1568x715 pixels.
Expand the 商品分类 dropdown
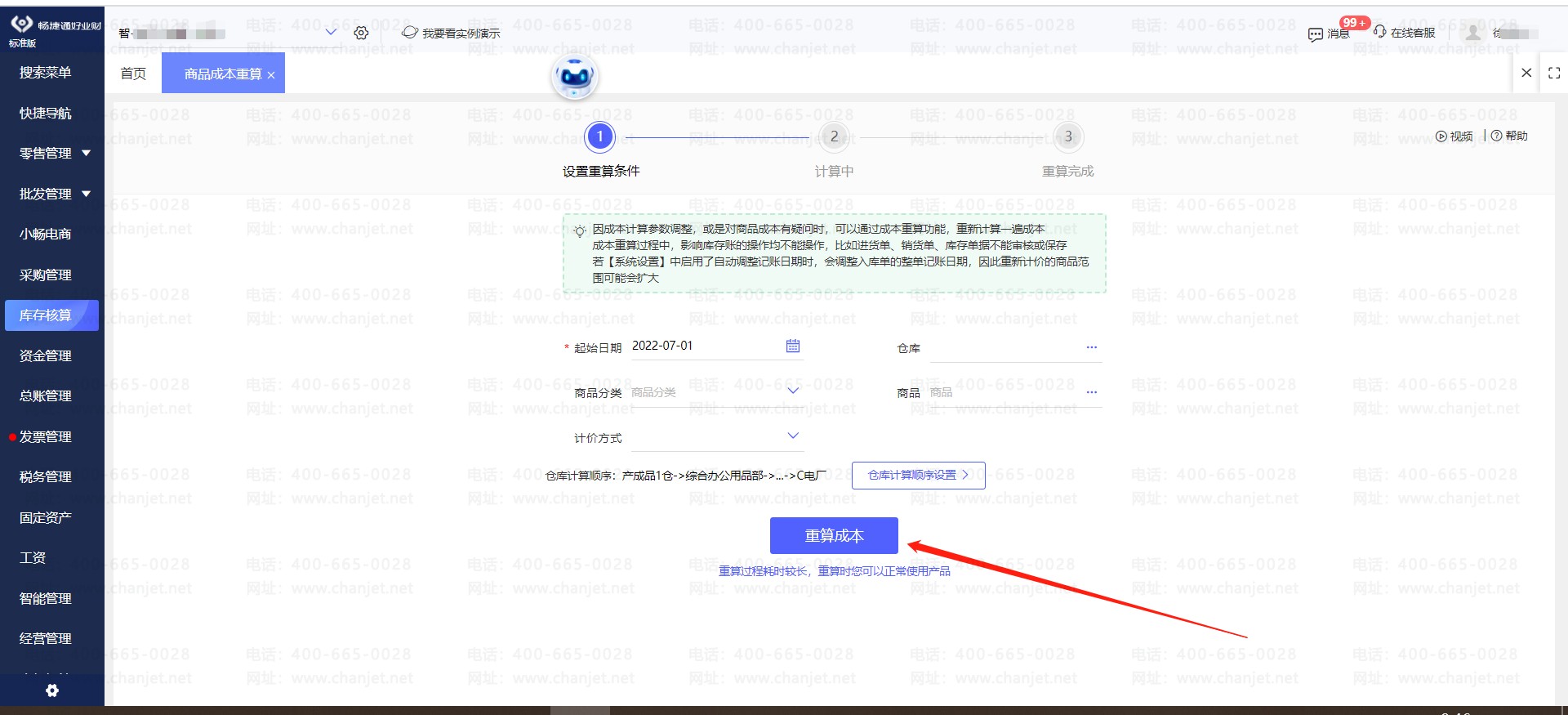pyautogui.click(x=793, y=391)
